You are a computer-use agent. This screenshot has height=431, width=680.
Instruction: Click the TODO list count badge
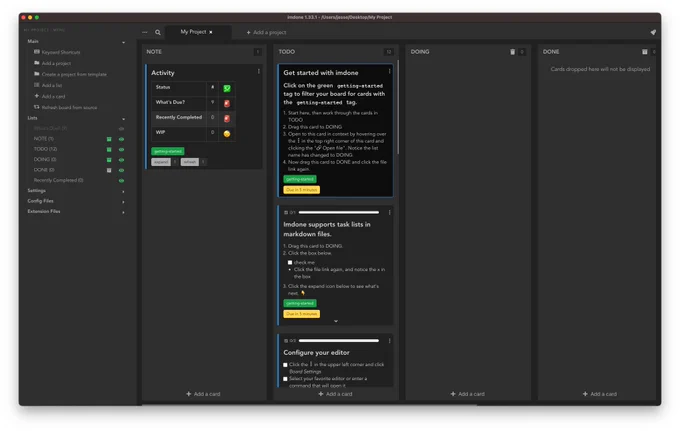coord(389,52)
